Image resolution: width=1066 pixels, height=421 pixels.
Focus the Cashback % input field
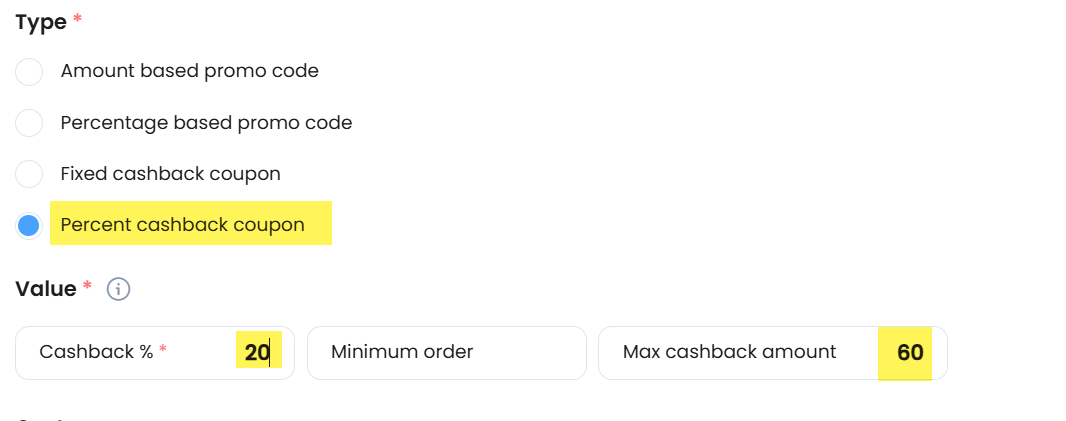coord(155,352)
